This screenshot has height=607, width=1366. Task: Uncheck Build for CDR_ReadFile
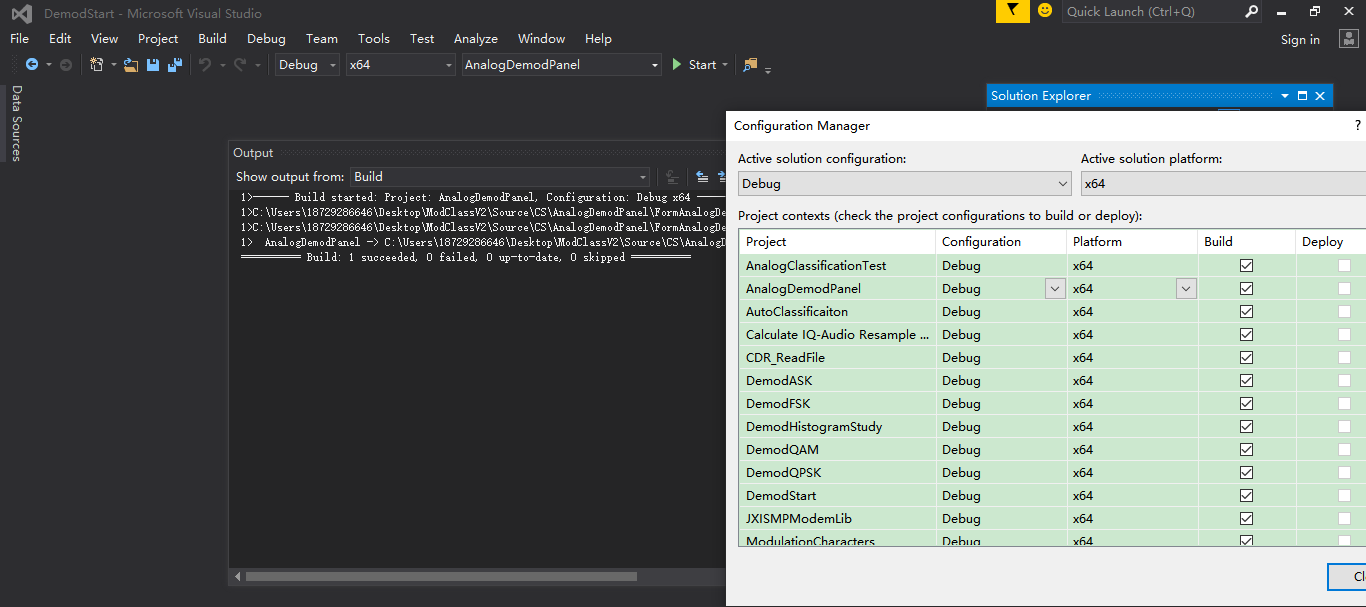[x=1246, y=358]
